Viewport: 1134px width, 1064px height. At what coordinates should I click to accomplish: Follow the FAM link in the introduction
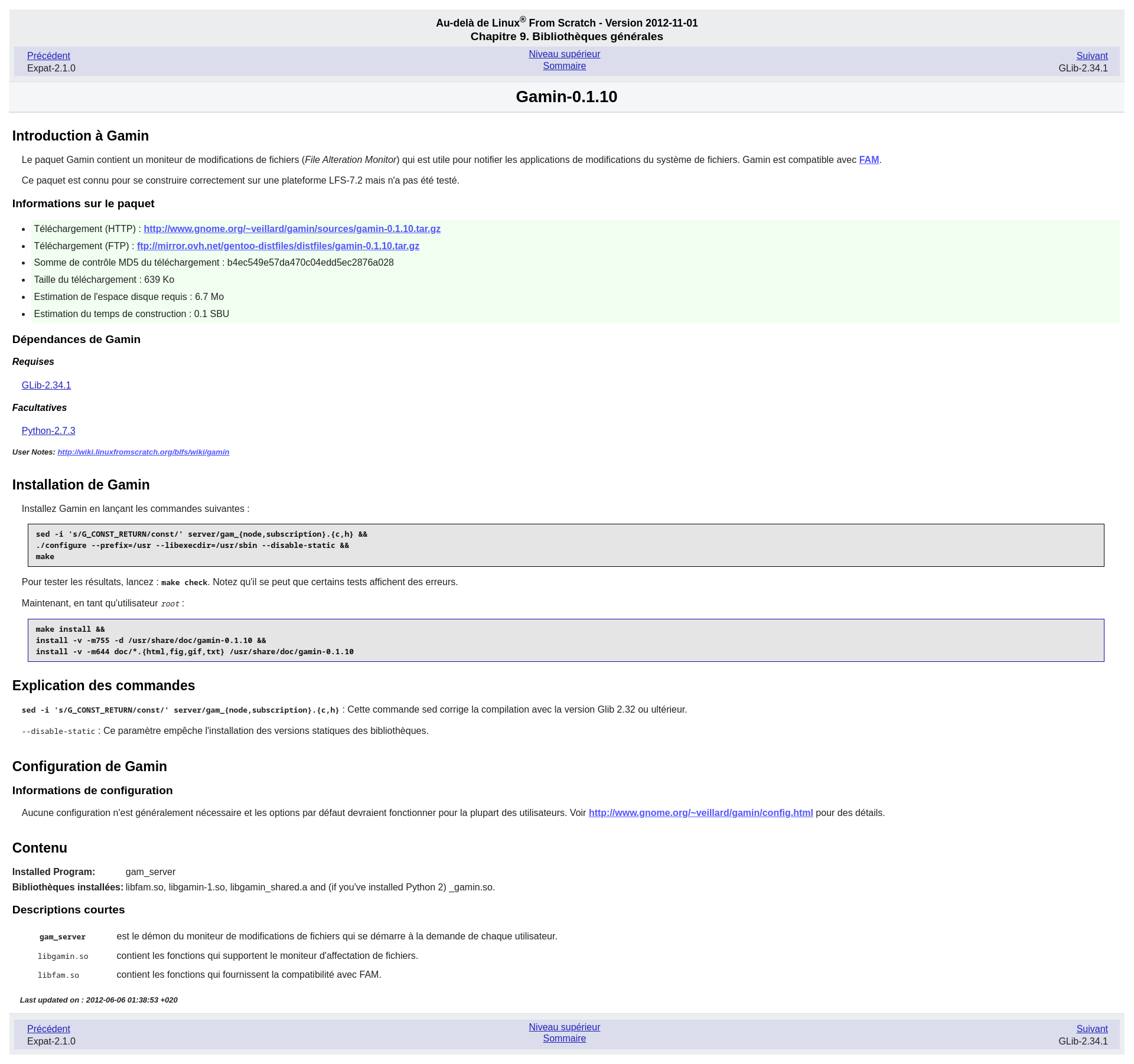click(x=868, y=160)
